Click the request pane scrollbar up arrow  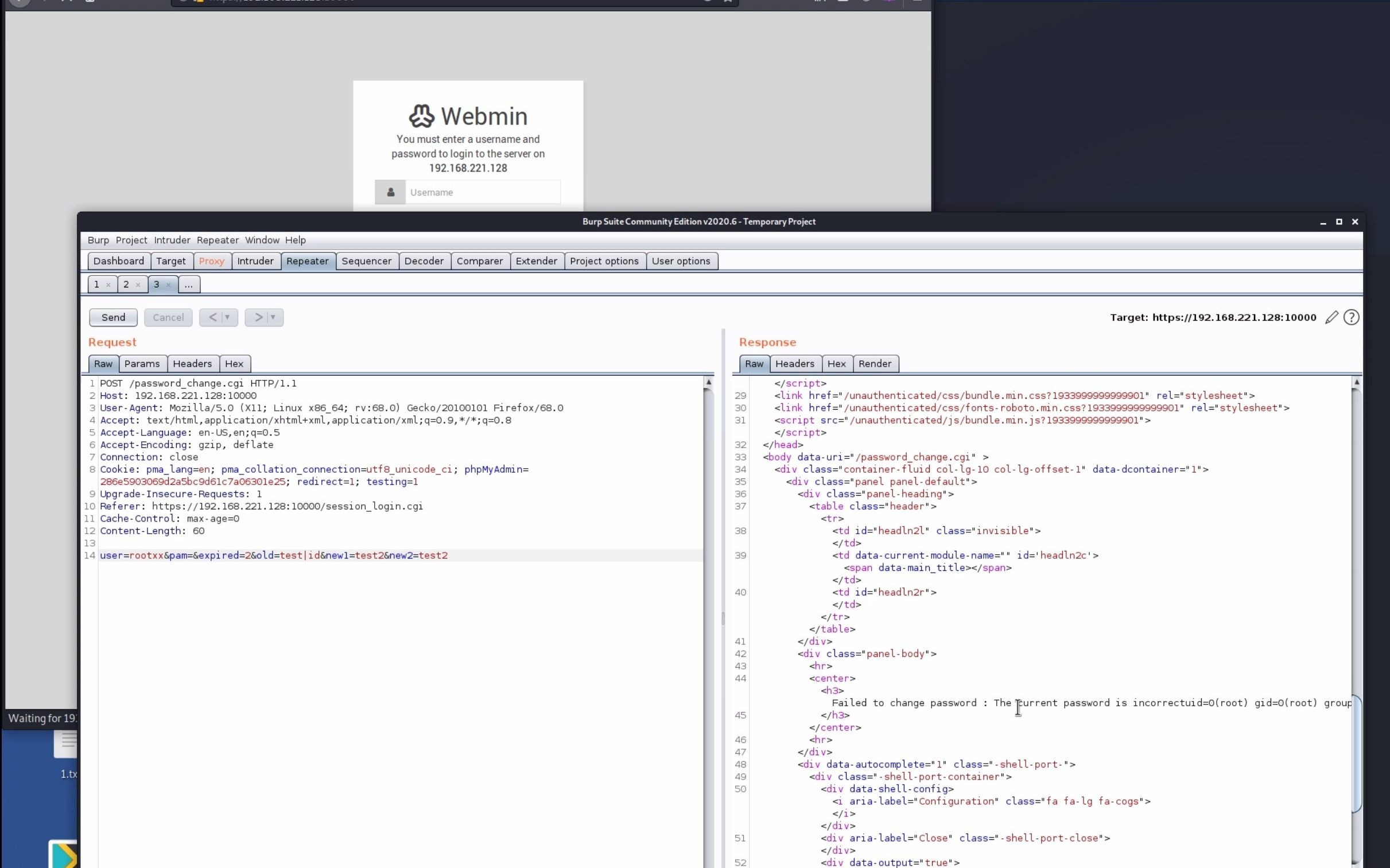tap(709, 382)
